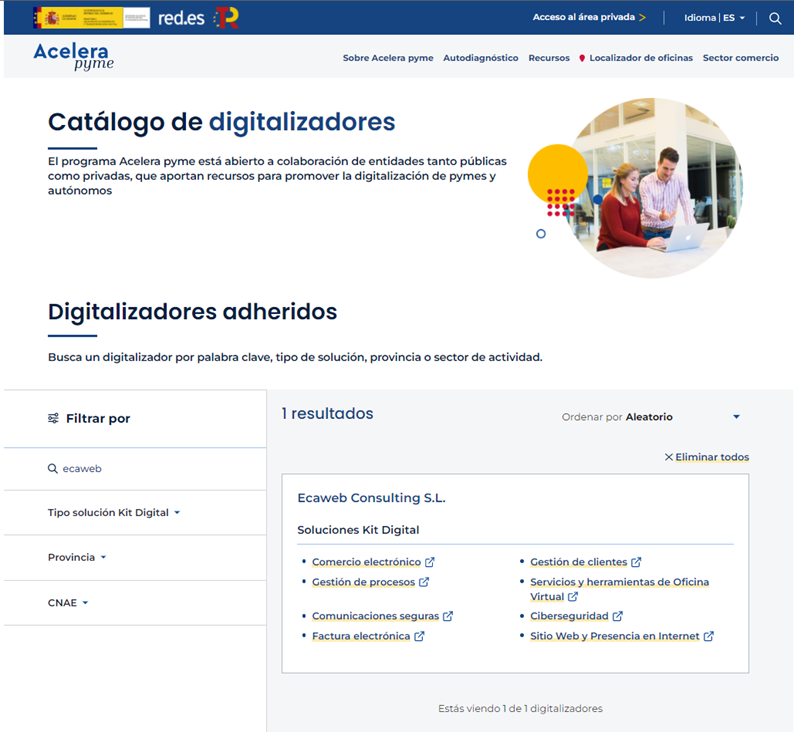Click the 1 resultados count text

(x=327, y=414)
